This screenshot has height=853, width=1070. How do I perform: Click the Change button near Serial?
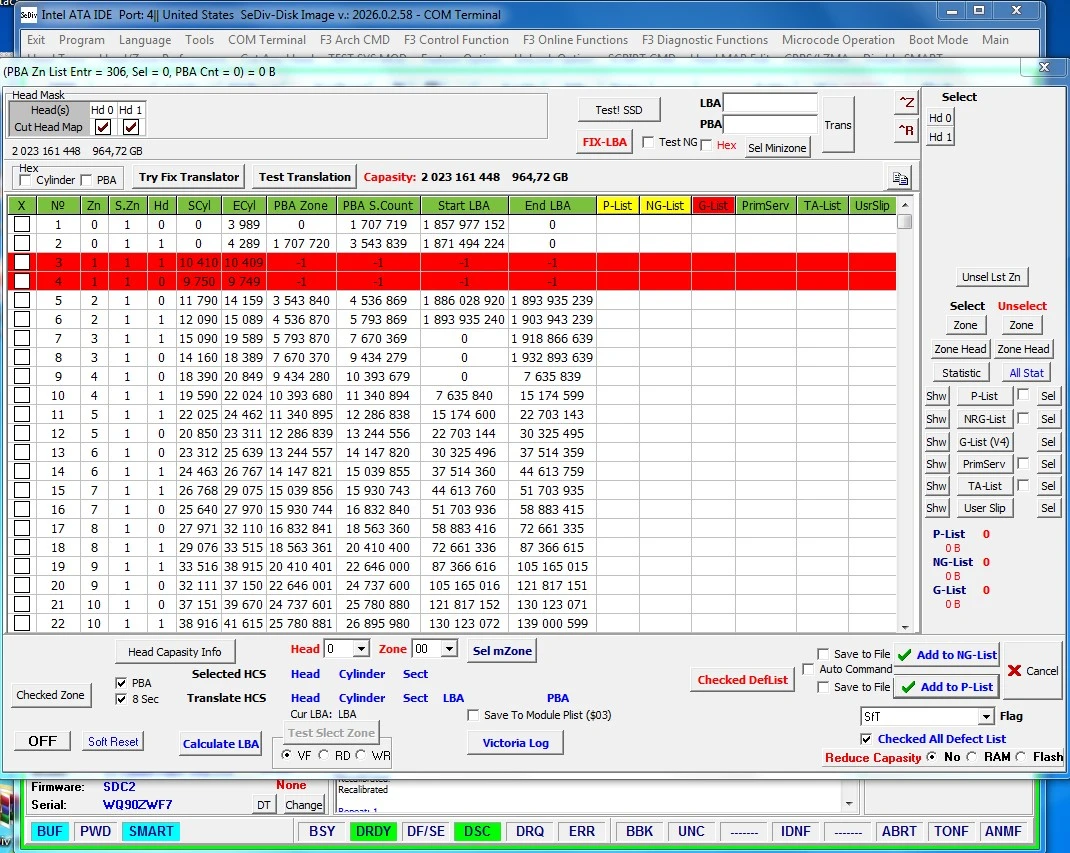304,805
